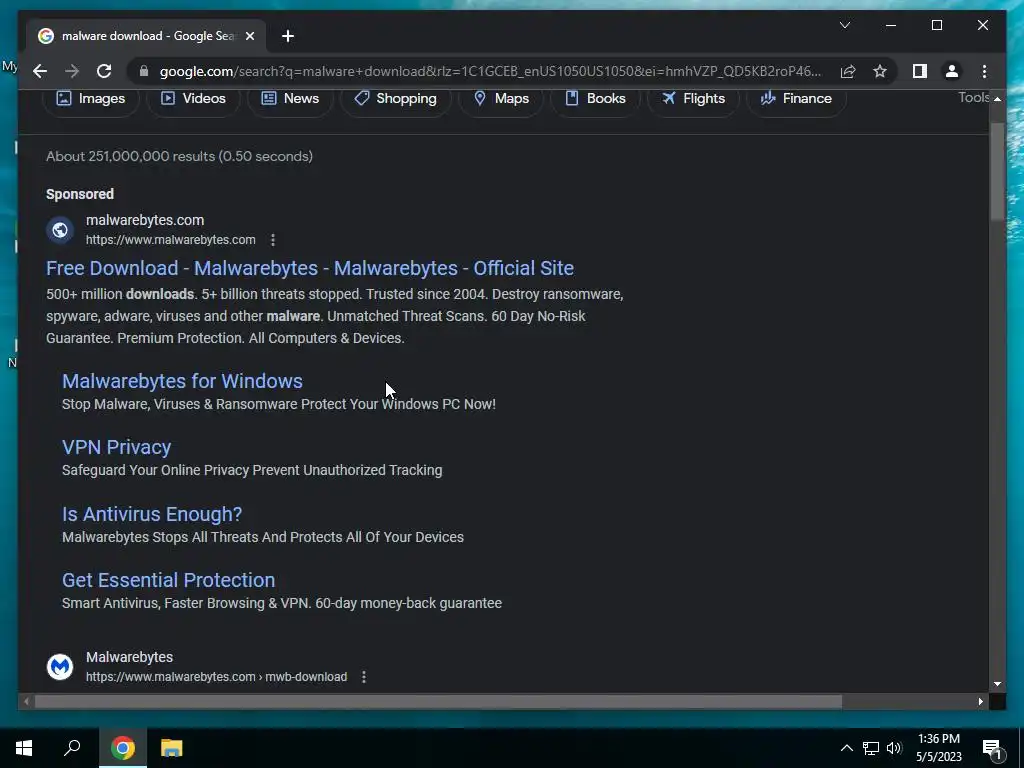Open Windows taskbar search
This screenshot has width=1024, height=768.
pyautogui.click(x=72, y=748)
